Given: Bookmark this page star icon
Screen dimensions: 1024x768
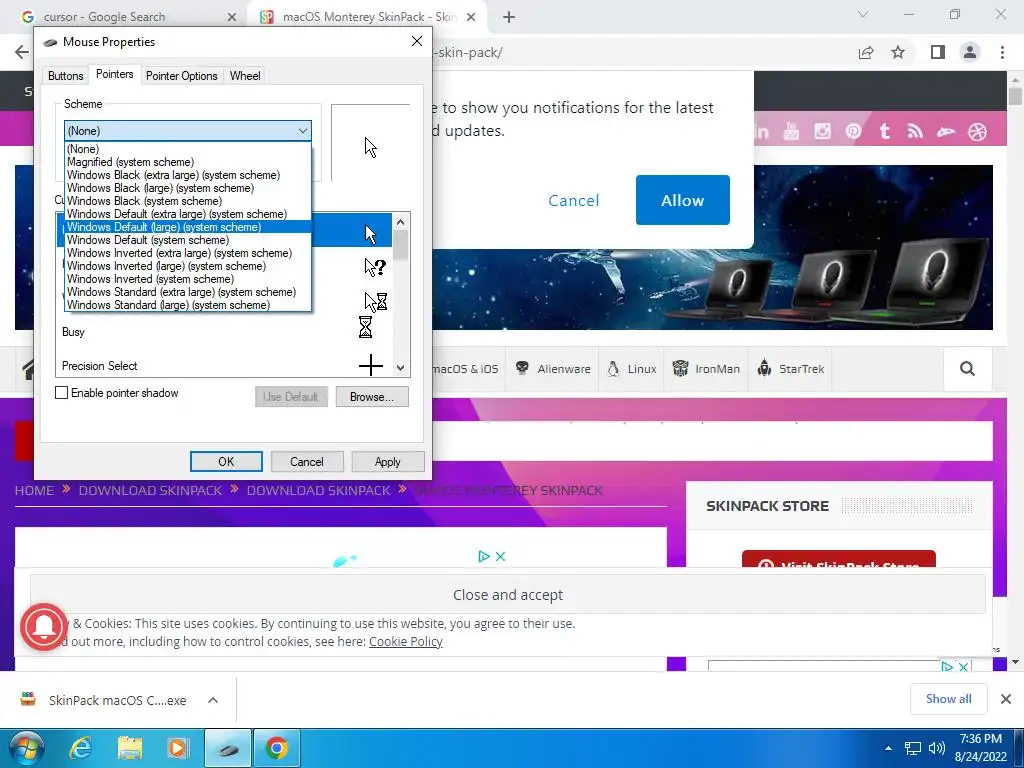Looking at the screenshot, I should (898, 52).
